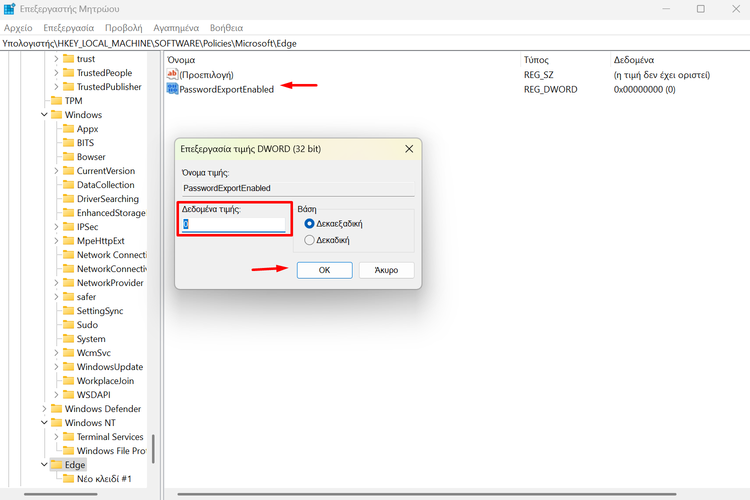Expand the Windows Defender key
The height and width of the screenshot is (500, 750).
pos(44,409)
